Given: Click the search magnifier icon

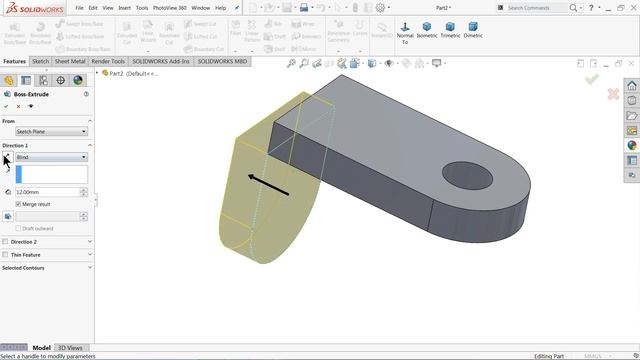Looking at the screenshot, I should [573, 8].
